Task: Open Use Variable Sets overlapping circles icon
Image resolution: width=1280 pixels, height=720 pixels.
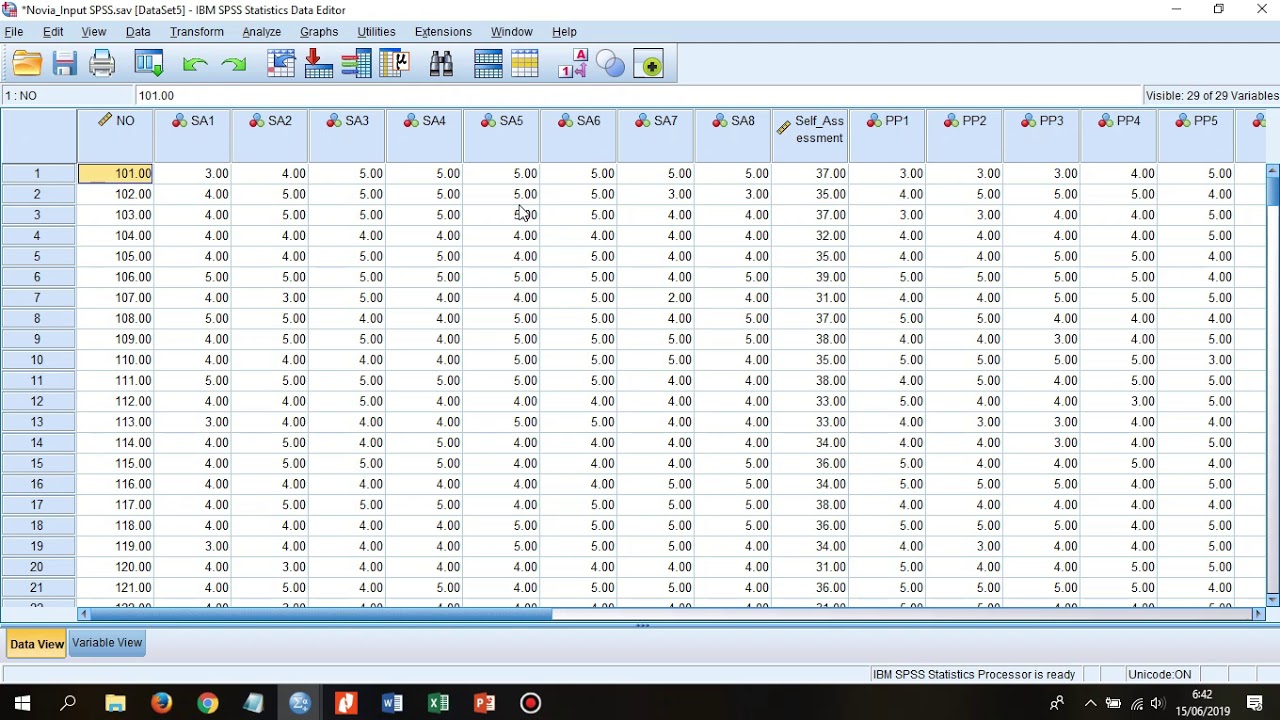Action: [610, 64]
